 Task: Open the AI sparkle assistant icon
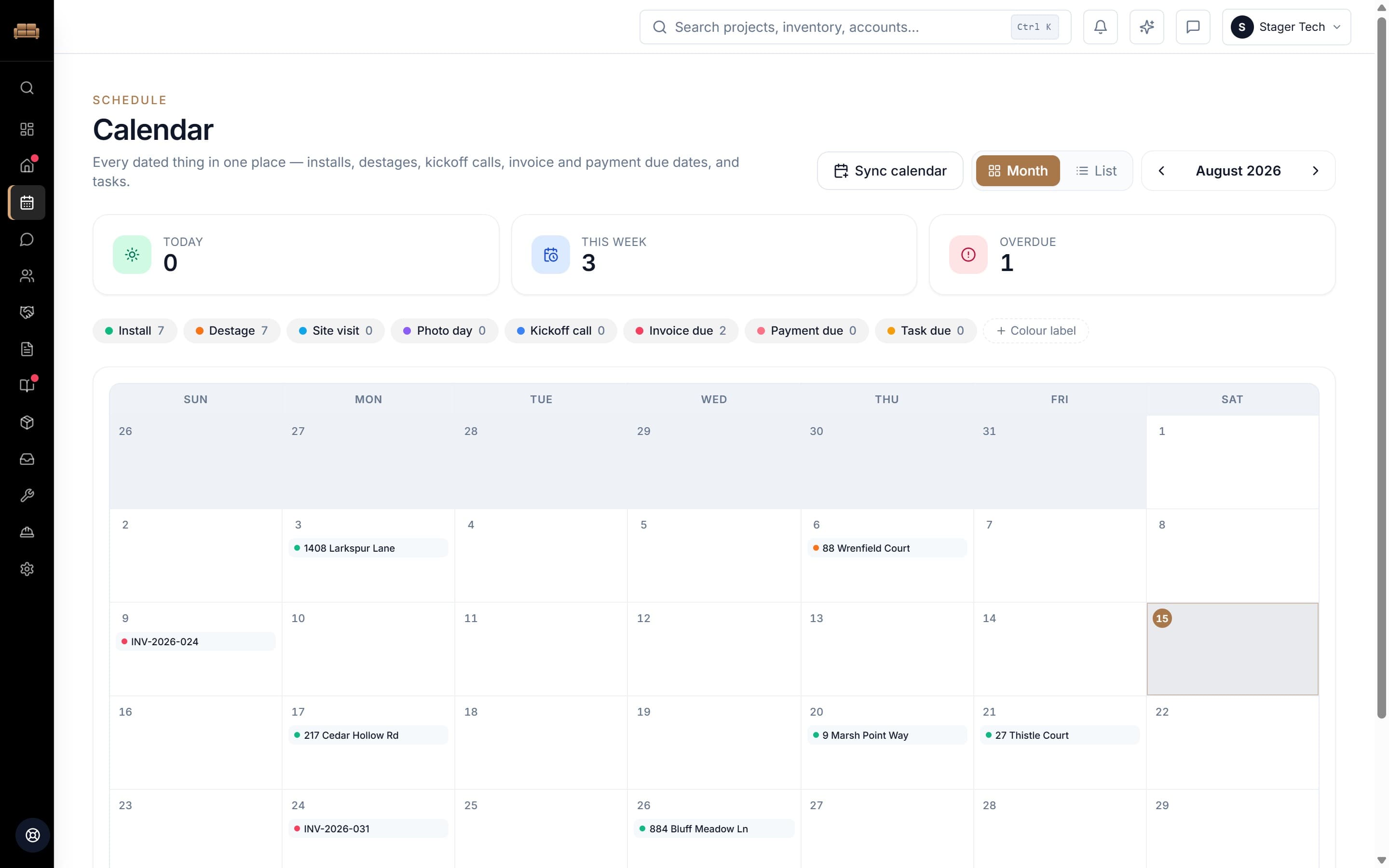pyautogui.click(x=1146, y=27)
